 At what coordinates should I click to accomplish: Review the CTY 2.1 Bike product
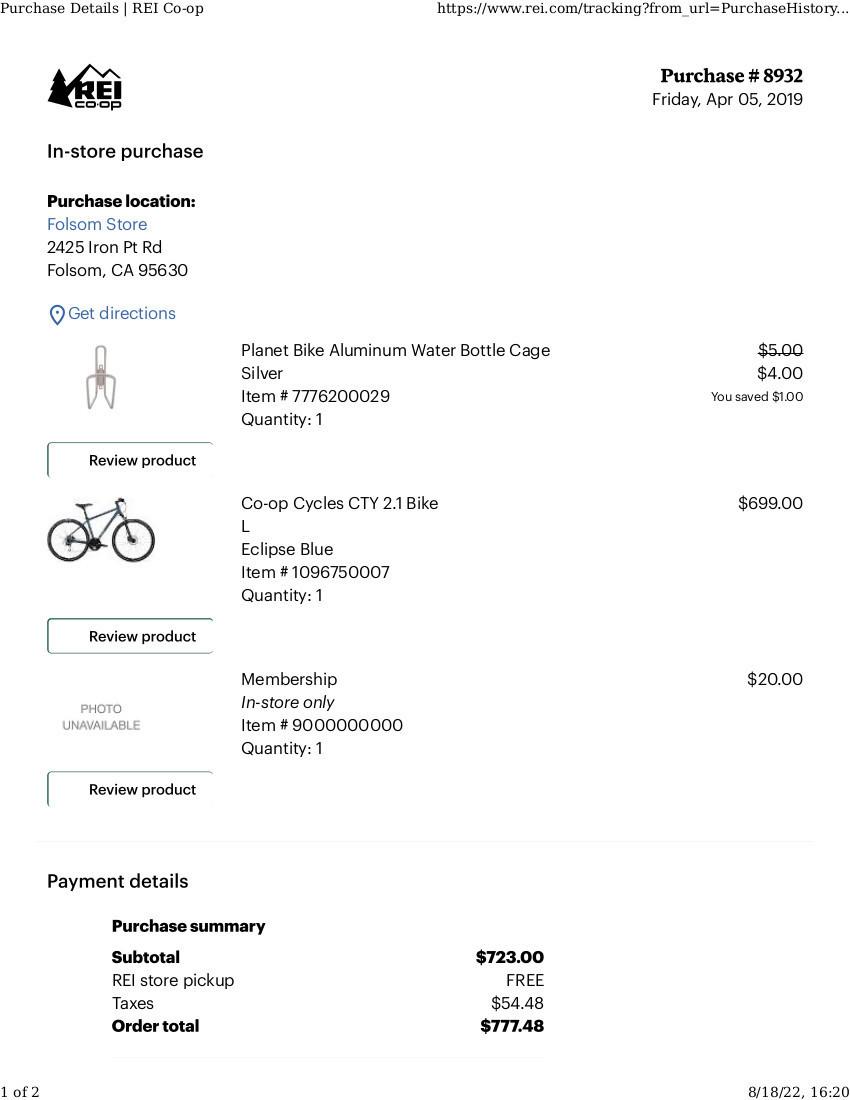[x=130, y=637]
